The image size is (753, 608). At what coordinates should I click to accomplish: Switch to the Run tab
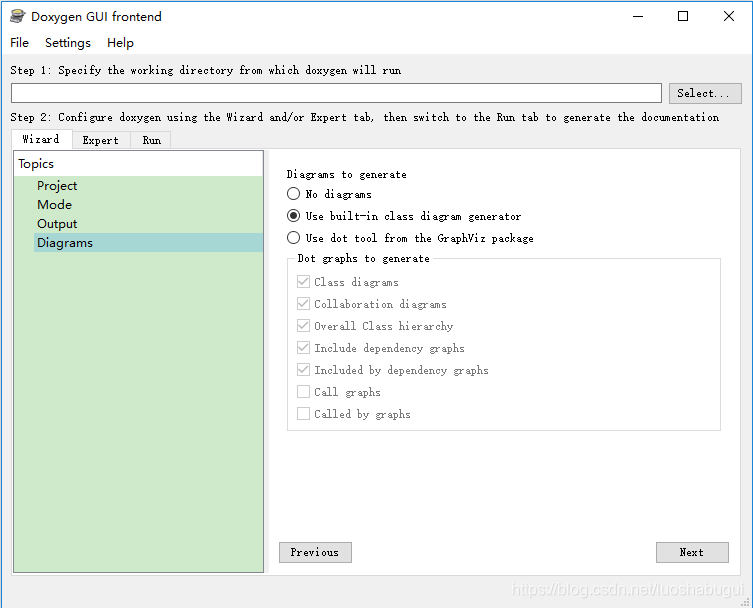tap(151, 140)
